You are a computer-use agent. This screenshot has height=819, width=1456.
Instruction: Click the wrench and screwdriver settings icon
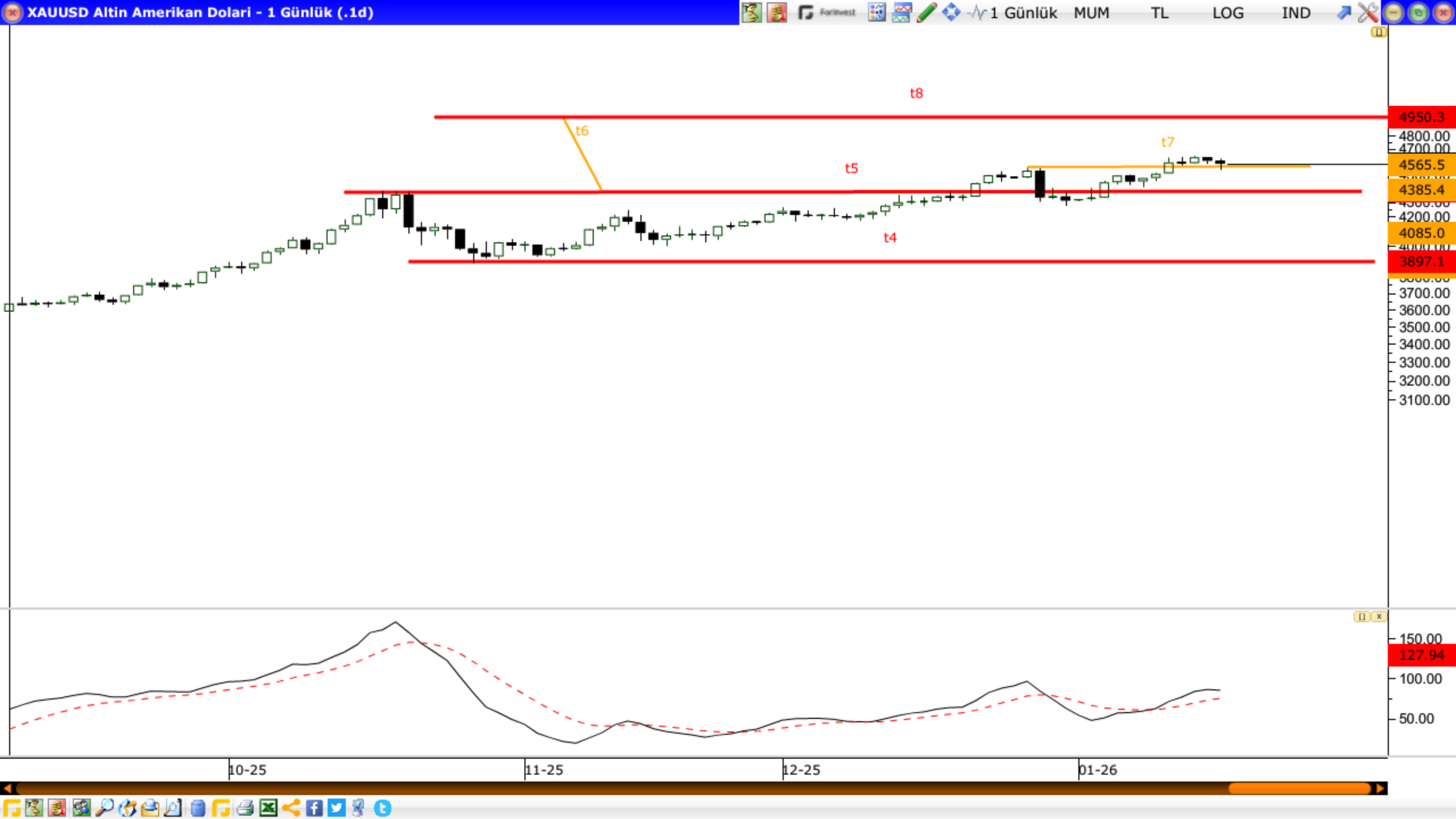click(1367, 12)
